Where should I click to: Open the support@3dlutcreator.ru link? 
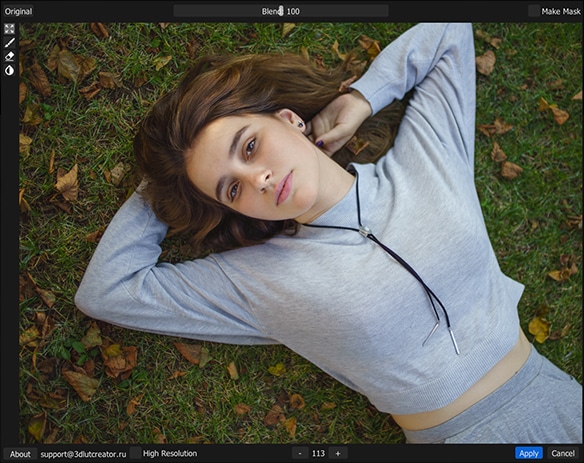[x=83, y=454]
